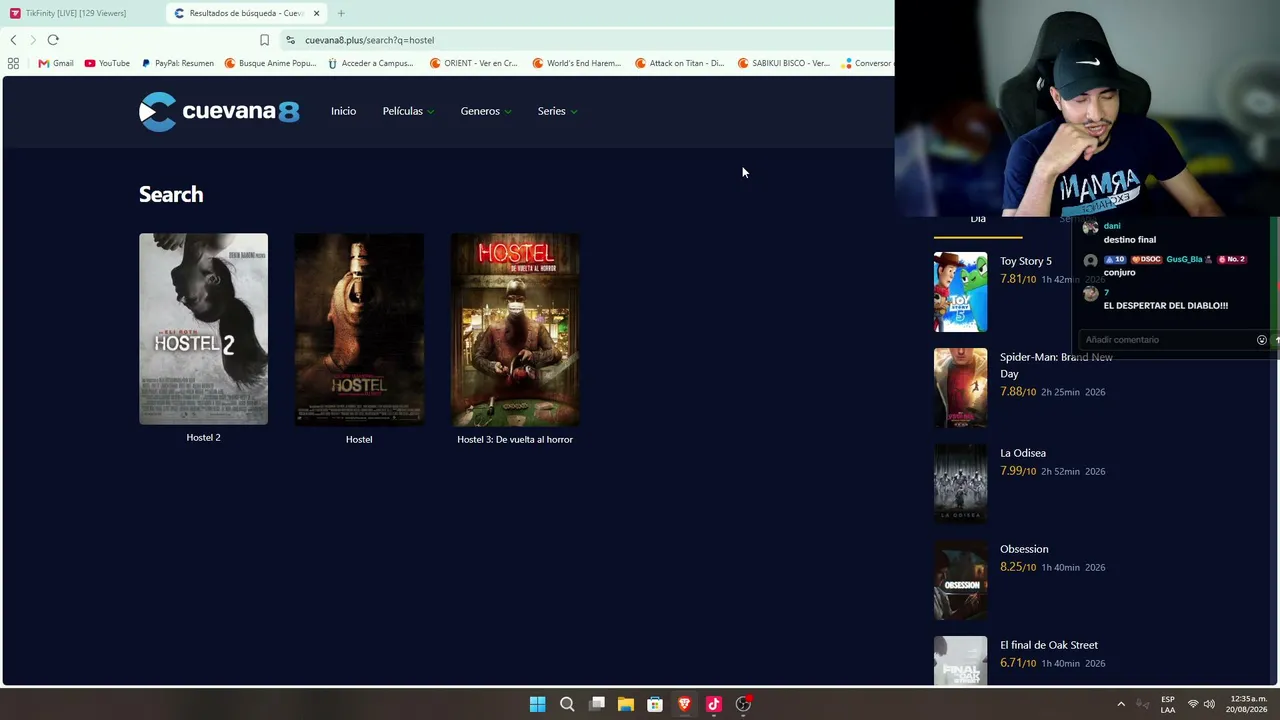Open Attack on Titan bookmark

point(680,63)
